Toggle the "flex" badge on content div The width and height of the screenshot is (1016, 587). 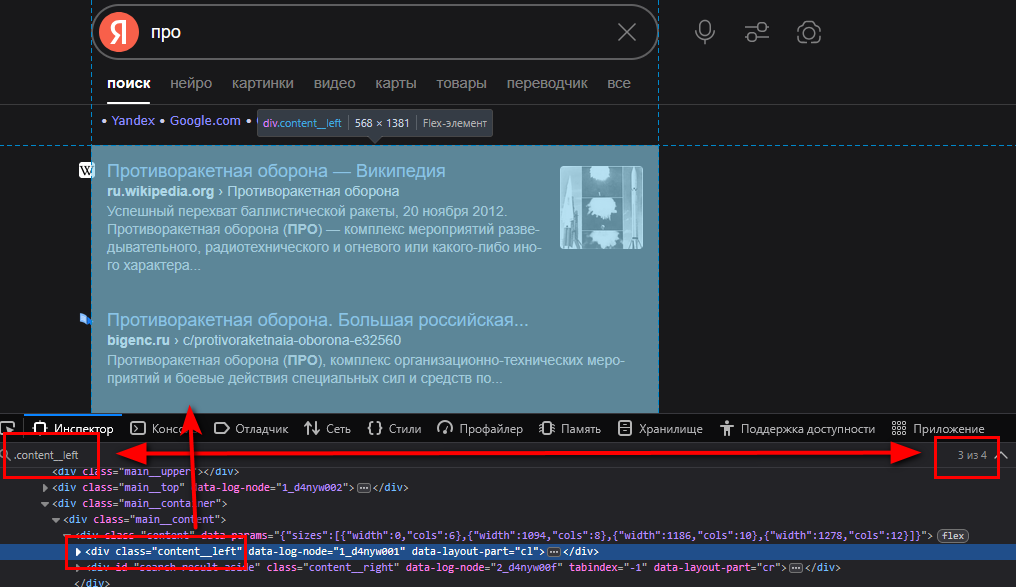point(952,536)
